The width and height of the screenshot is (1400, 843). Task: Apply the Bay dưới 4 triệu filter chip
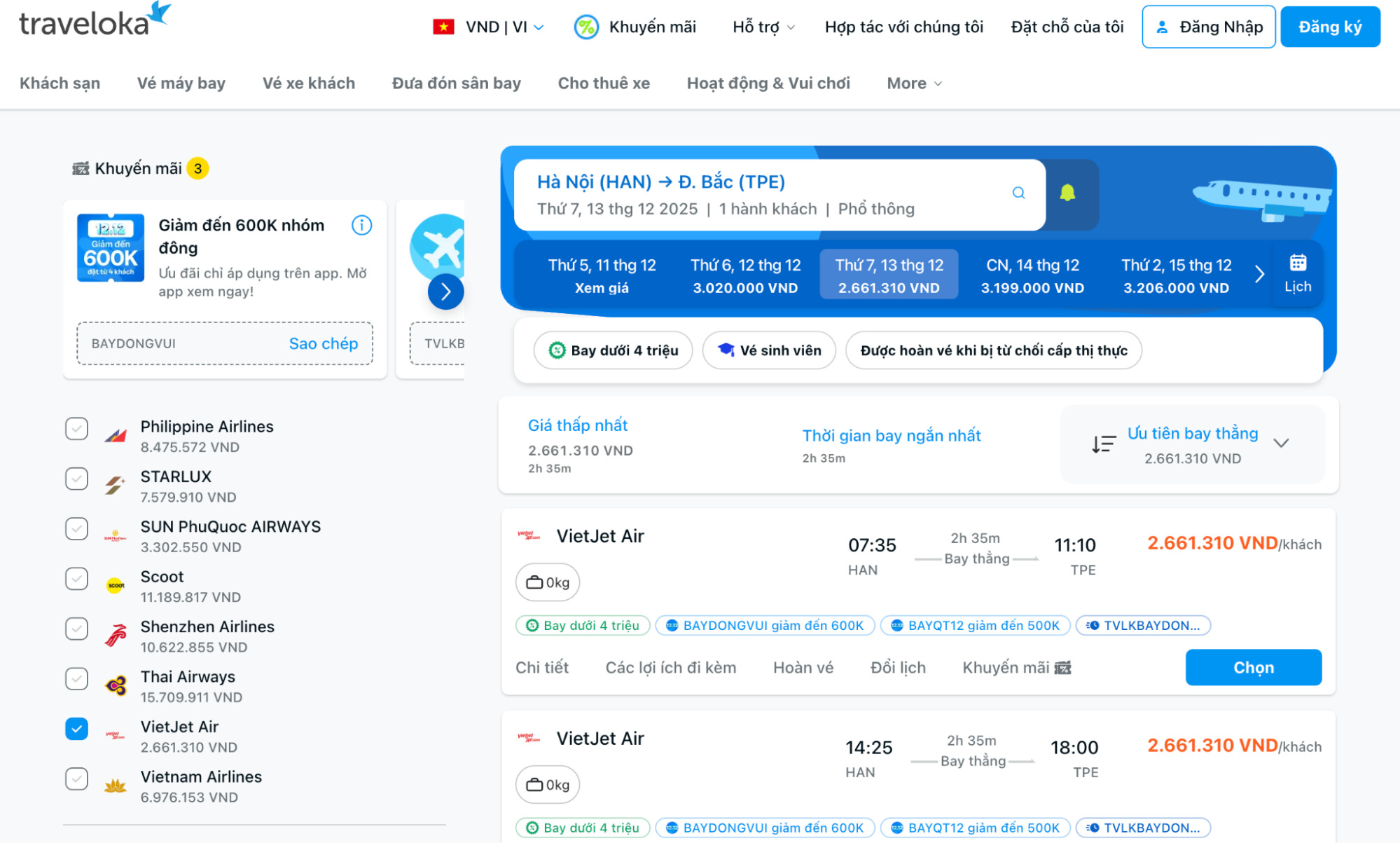pos(614,350)
